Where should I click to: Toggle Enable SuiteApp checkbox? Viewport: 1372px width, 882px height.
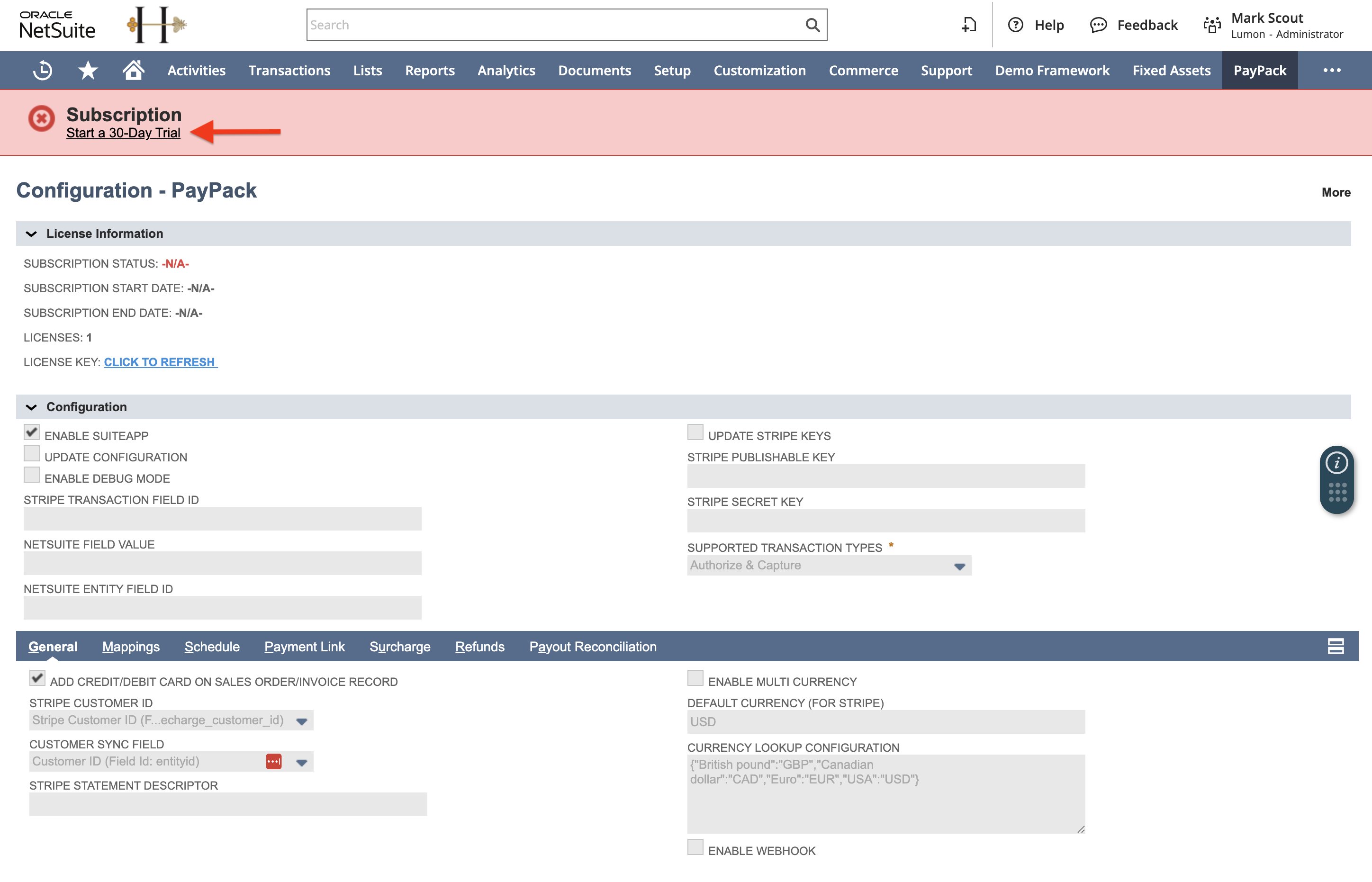click(x=32, y=432)
